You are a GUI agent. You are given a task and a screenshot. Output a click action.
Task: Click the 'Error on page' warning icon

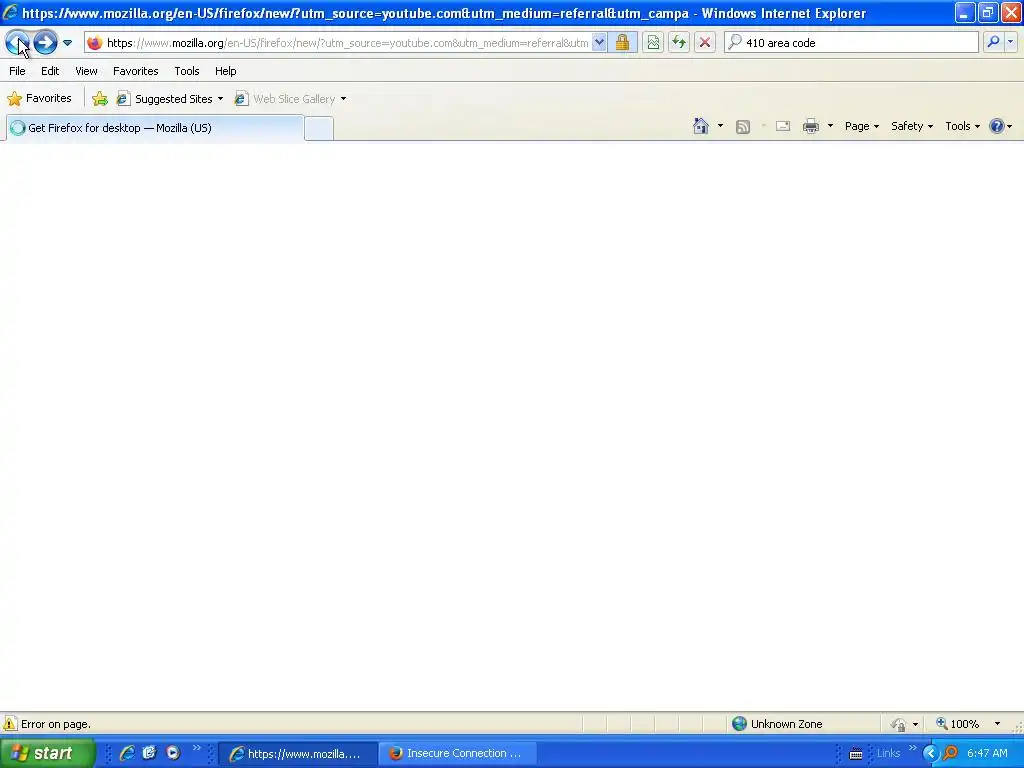pos(10,724)
